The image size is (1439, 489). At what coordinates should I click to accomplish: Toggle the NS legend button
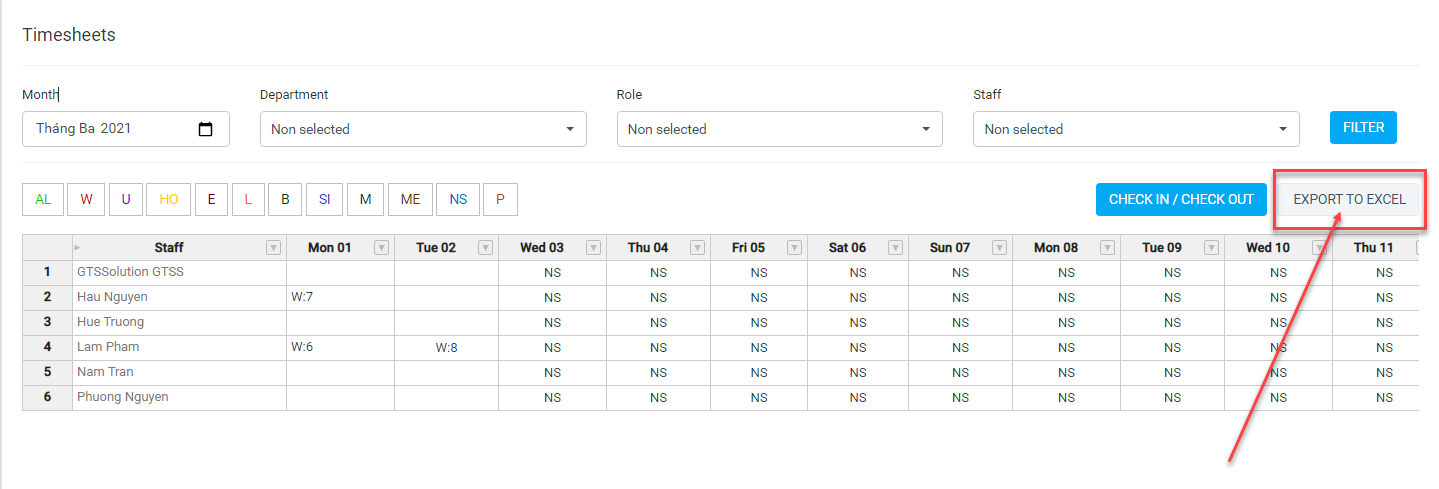(x=458, y=199)
